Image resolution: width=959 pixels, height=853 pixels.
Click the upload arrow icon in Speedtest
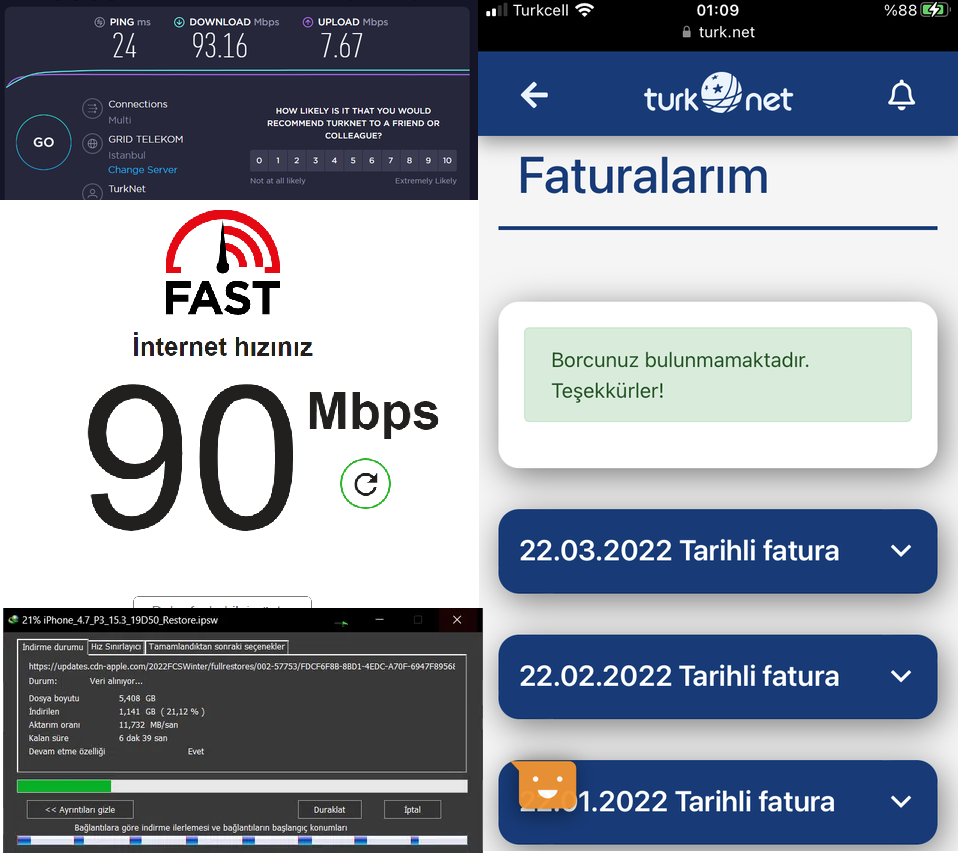pyautogui.click(x=308, y=22)
